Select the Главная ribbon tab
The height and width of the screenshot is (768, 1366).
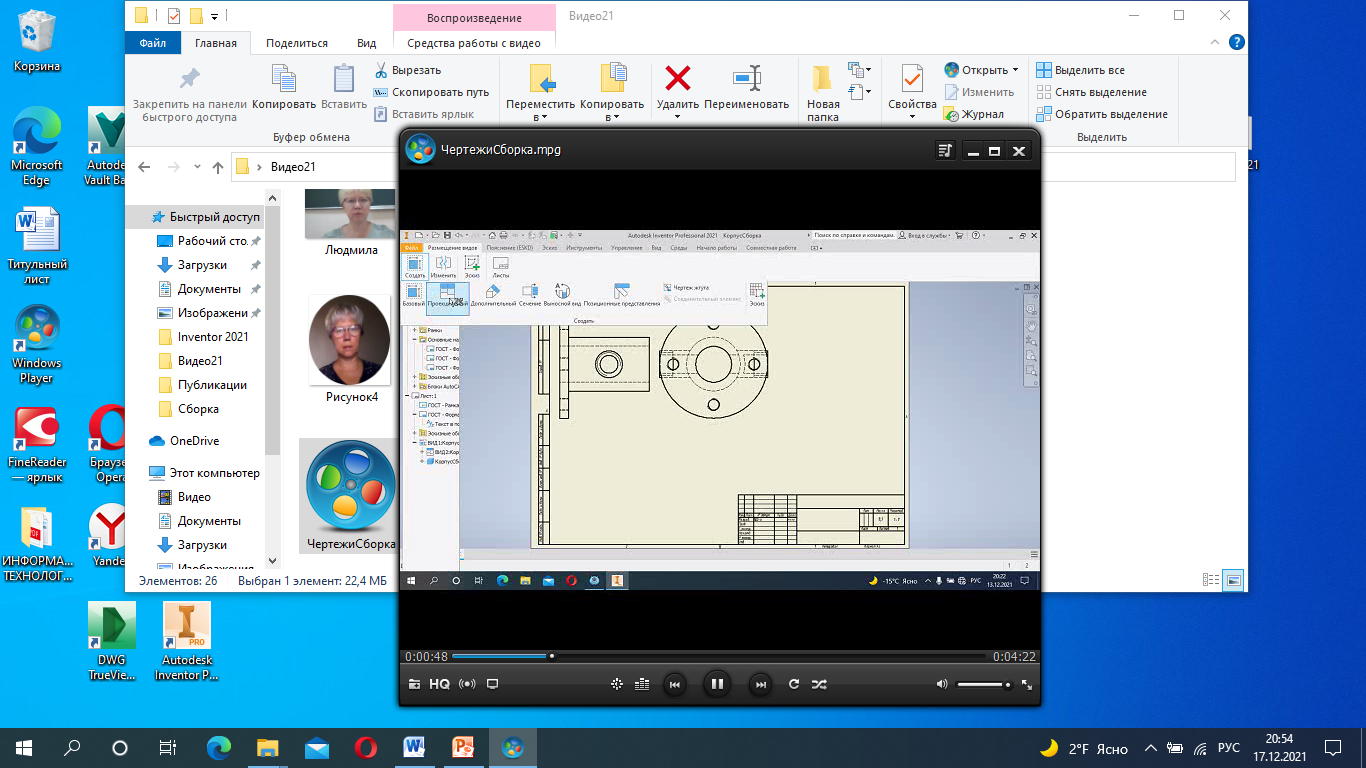(216, 43)
